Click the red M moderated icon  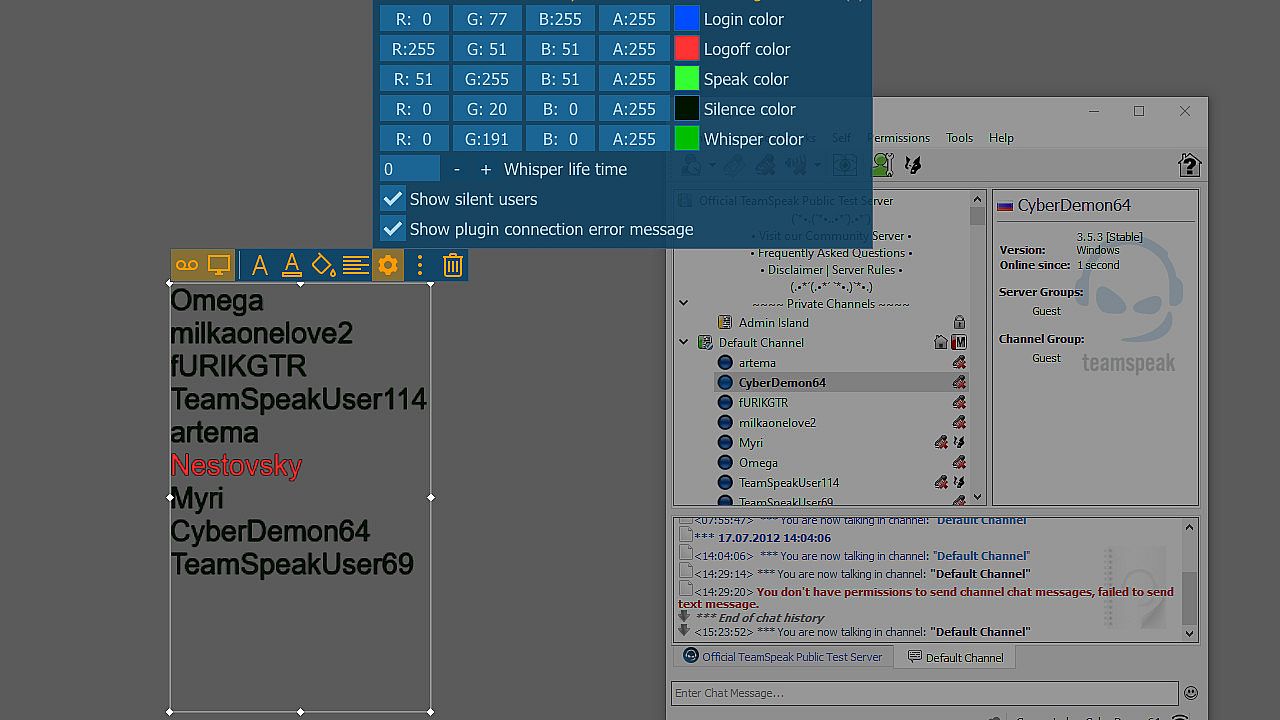(x=959, y=342)
